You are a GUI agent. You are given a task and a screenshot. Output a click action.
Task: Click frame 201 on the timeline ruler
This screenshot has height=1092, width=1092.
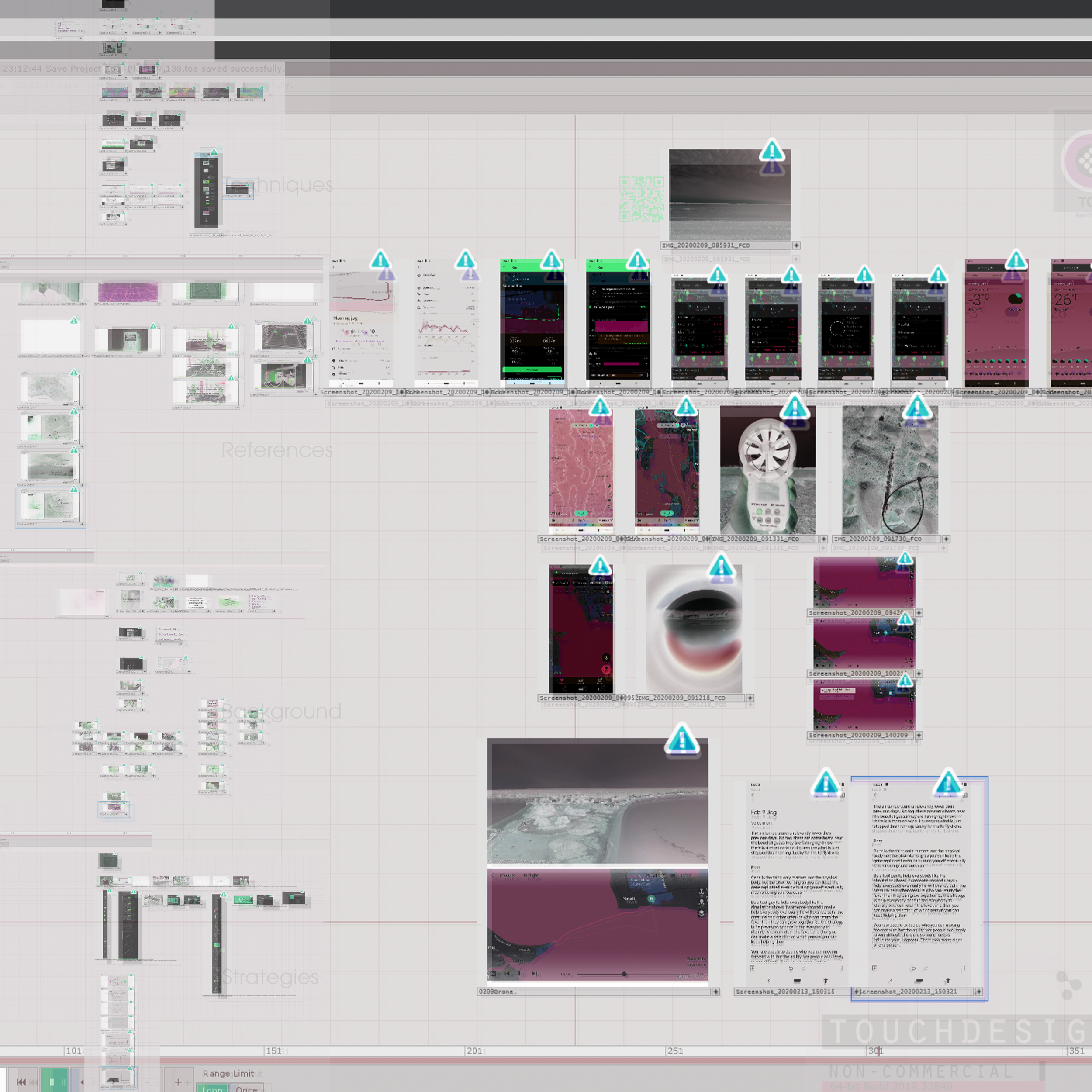click(x=474, y=1051)
